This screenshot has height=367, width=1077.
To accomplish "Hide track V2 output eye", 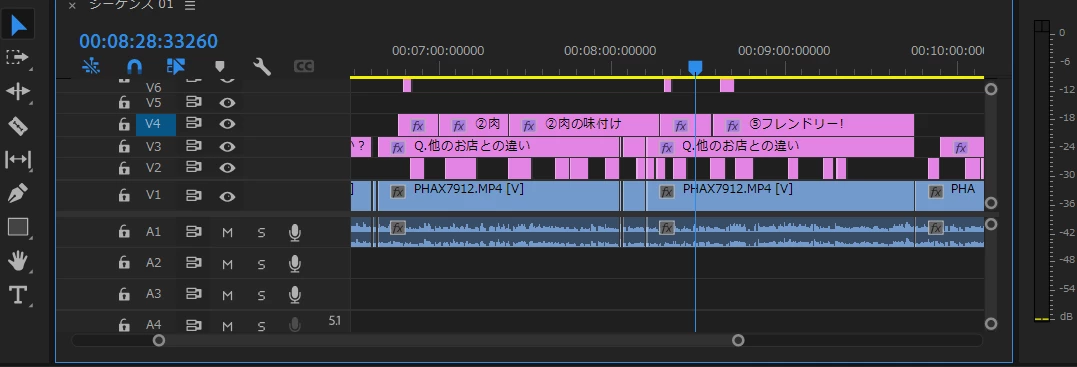I will pos(227,168).
